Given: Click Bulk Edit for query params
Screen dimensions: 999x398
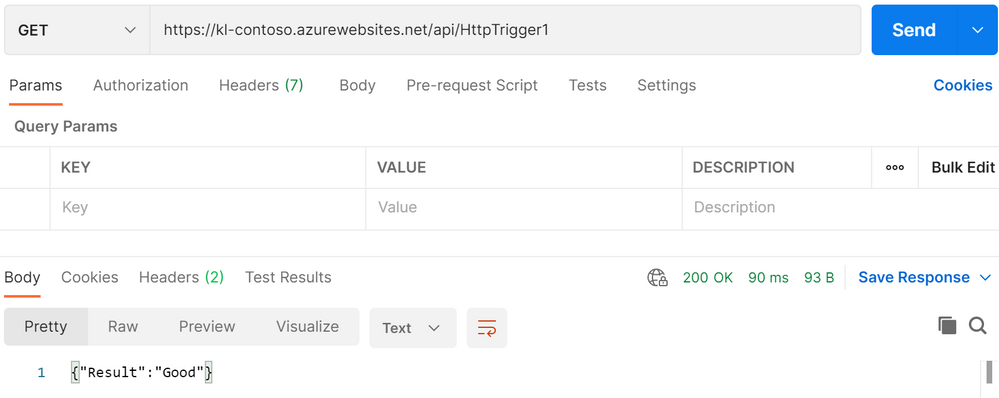Looking at the screenshot, I should pyautogui.click(x=963, y=167).
